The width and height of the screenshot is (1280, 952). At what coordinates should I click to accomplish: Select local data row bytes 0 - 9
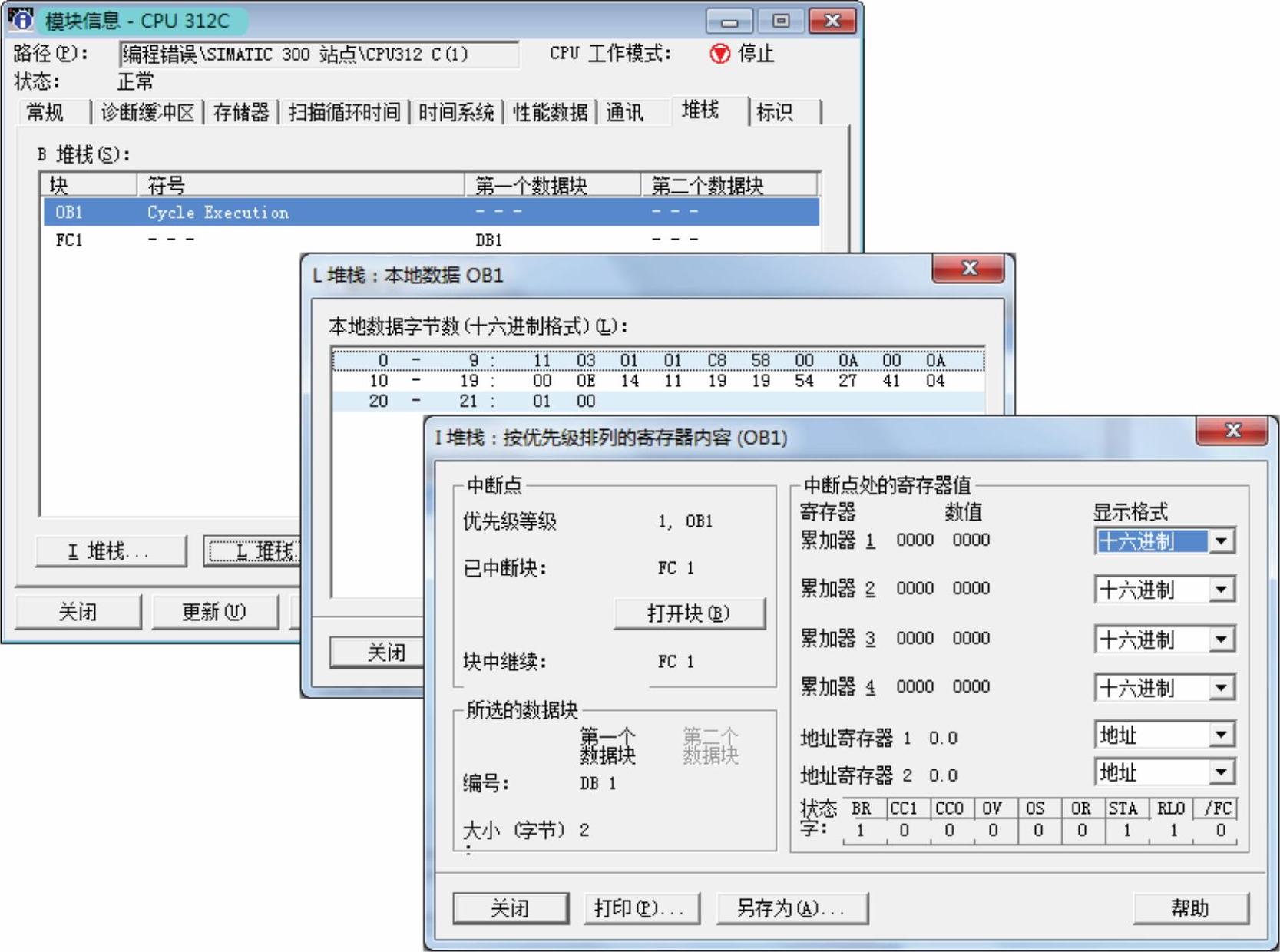(658, 360)
